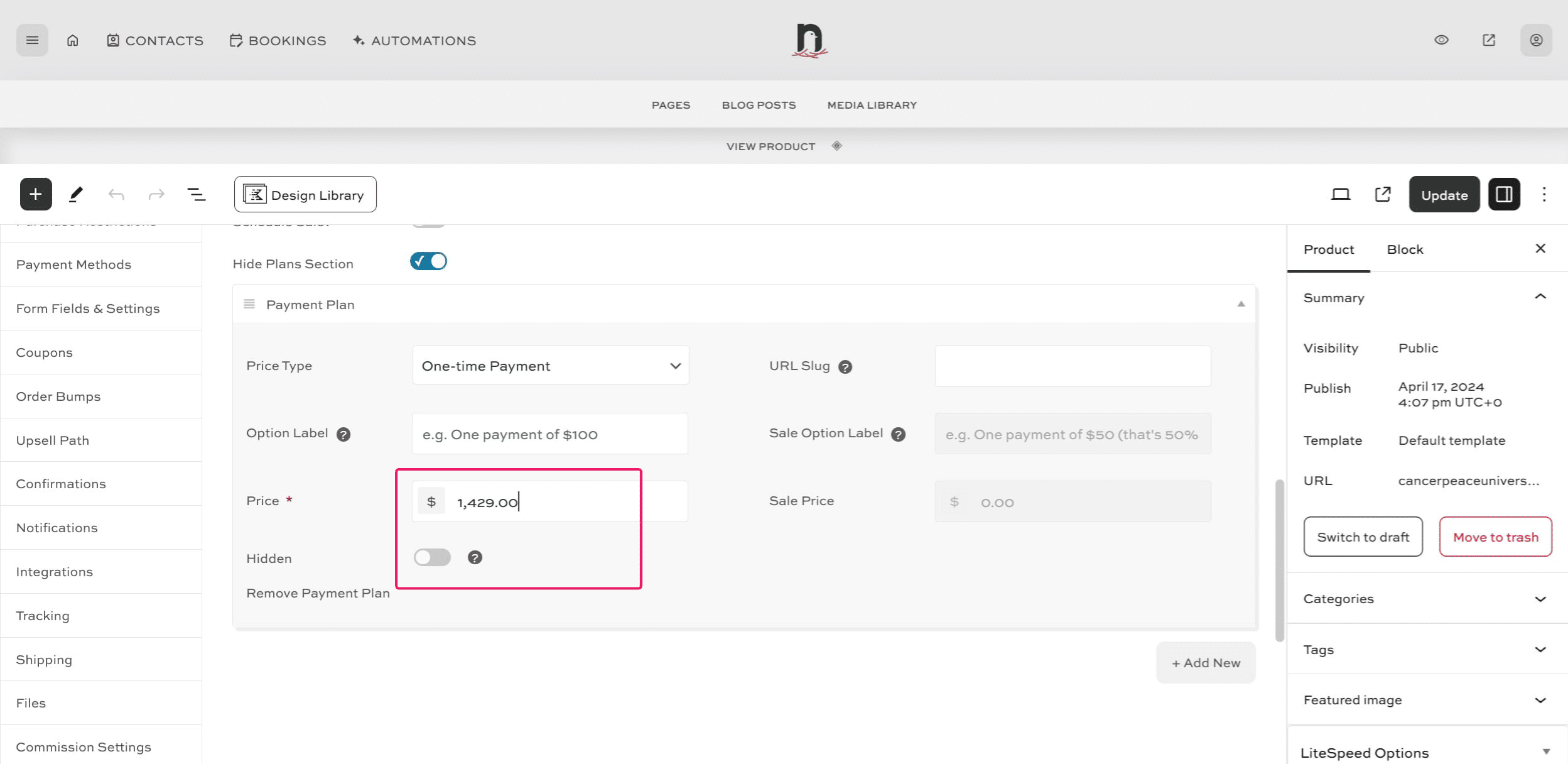Click the URL Slug help icon
The height and width of the screenshot is (764, 1568).
click(845, 367)
